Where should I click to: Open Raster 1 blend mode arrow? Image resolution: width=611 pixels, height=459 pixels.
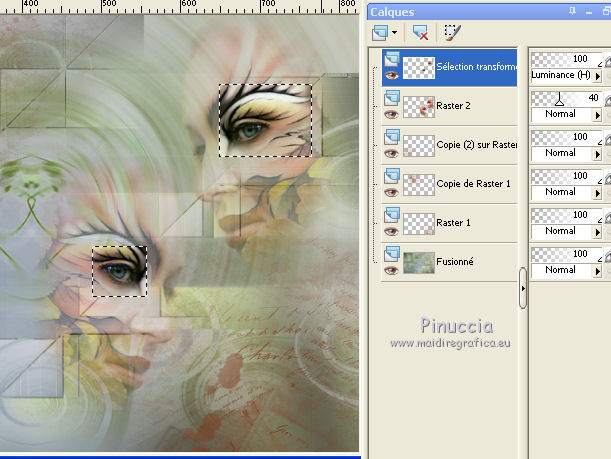coord(597,232)
